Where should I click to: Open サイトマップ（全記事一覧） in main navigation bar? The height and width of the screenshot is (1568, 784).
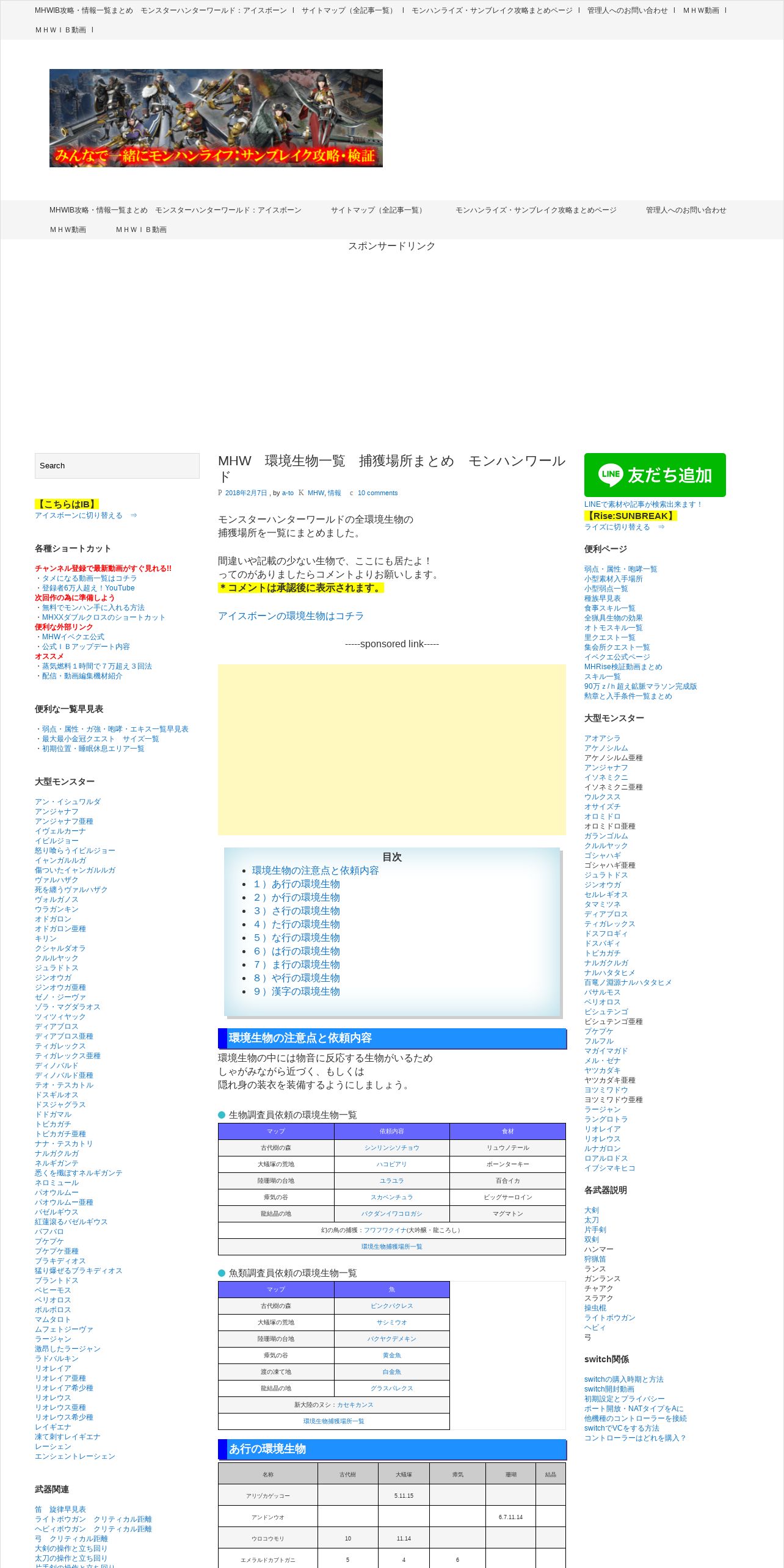pyautogui.click(x=379, y=210)
